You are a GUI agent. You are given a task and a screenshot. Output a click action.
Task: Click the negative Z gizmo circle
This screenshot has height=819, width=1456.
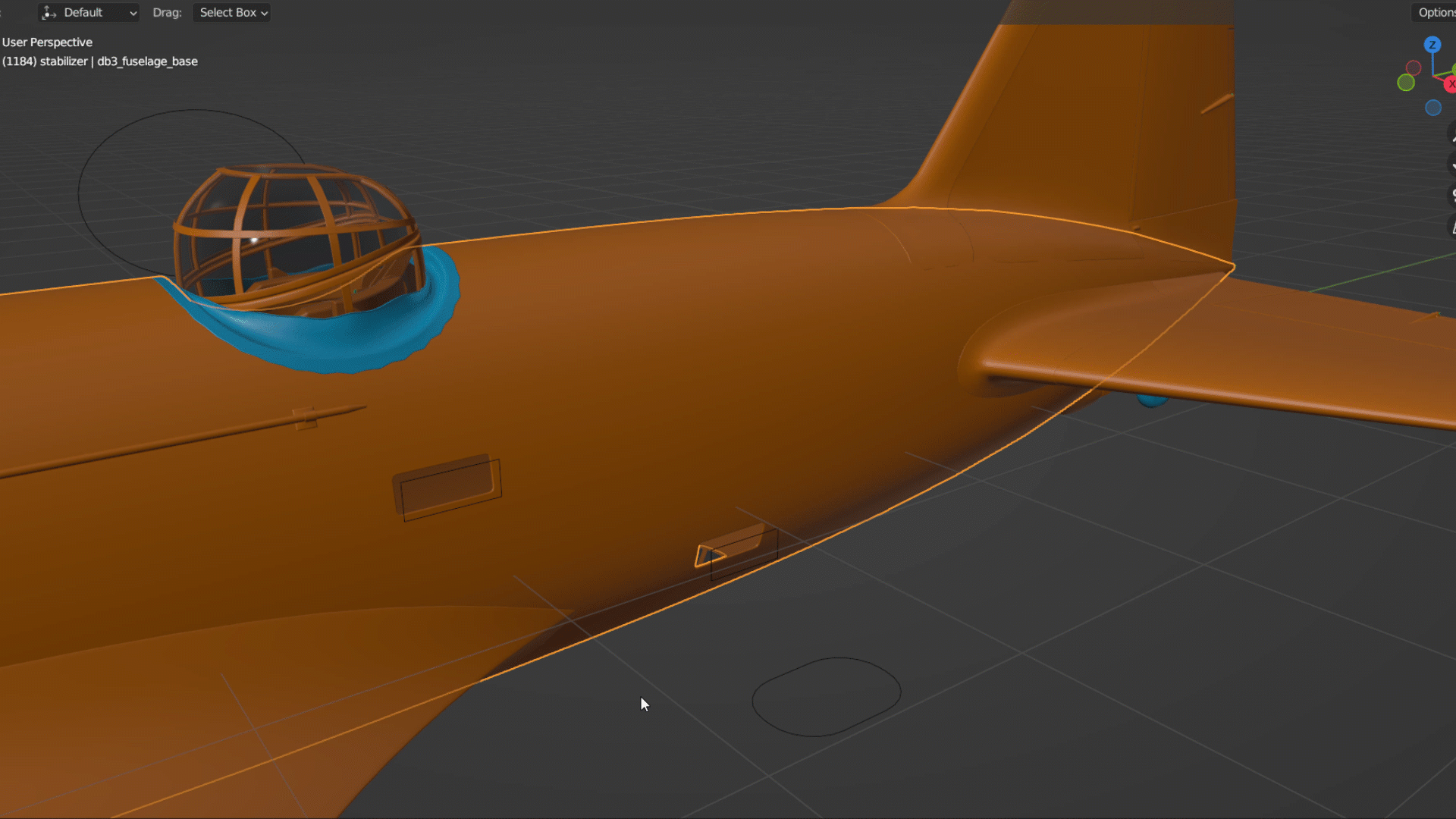[1432, 108]
